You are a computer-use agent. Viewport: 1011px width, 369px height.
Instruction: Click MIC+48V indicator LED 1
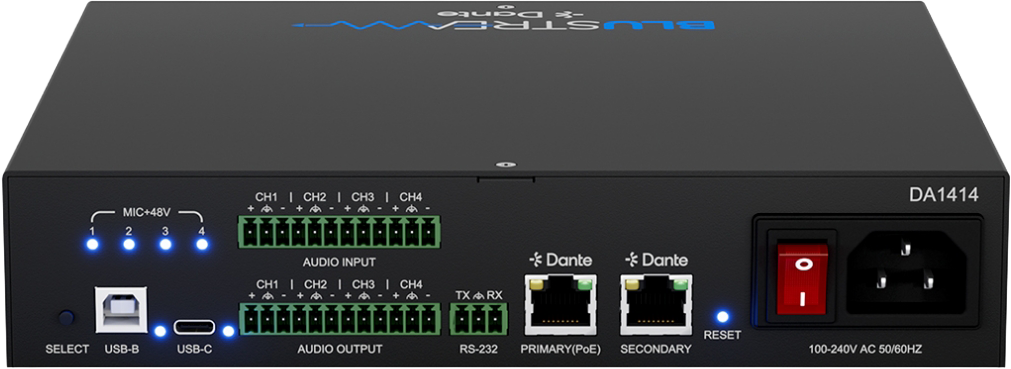pyautogui.click(x=92, y=244)
